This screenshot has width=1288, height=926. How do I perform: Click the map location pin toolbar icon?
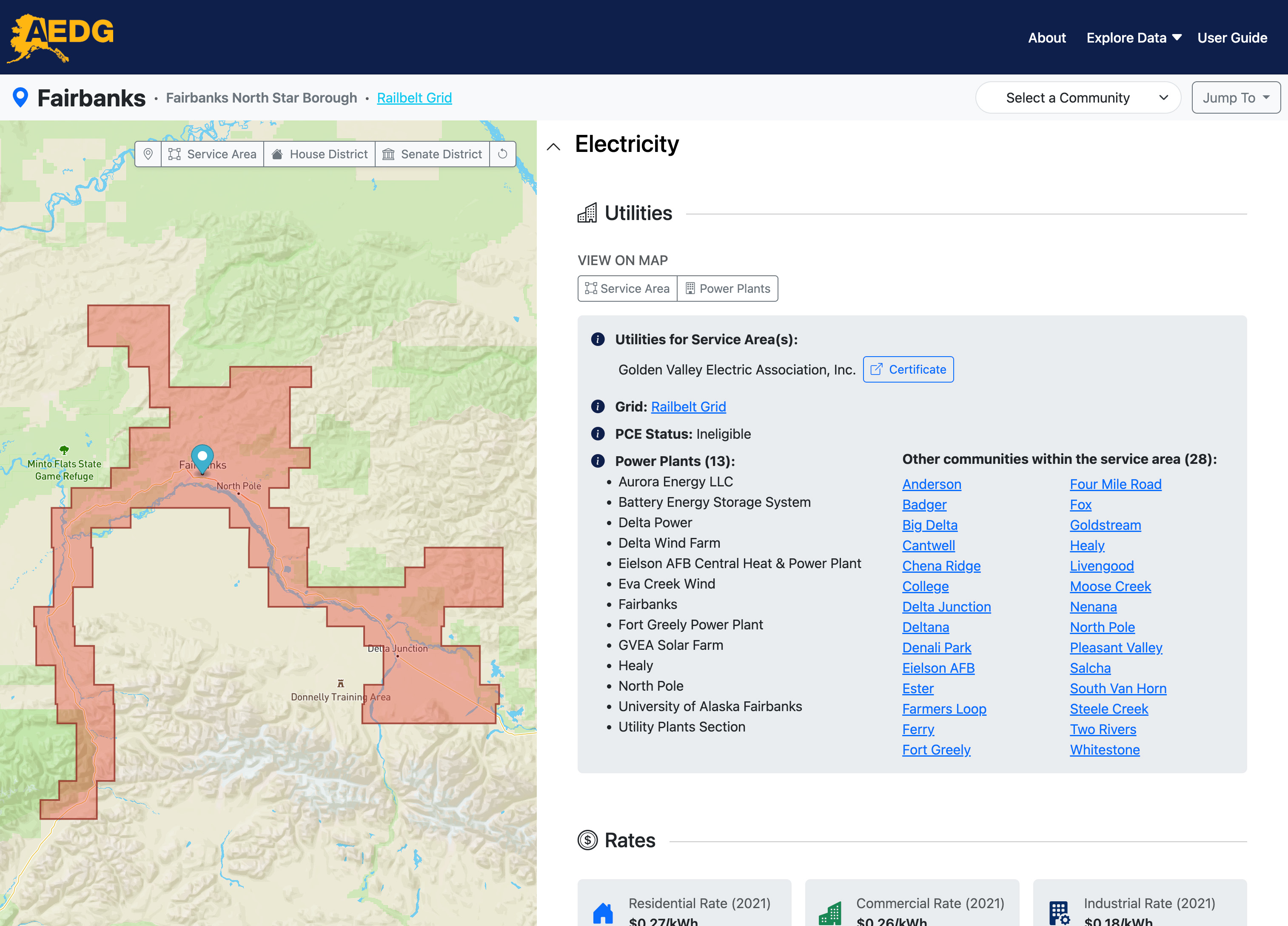(148, 154)
